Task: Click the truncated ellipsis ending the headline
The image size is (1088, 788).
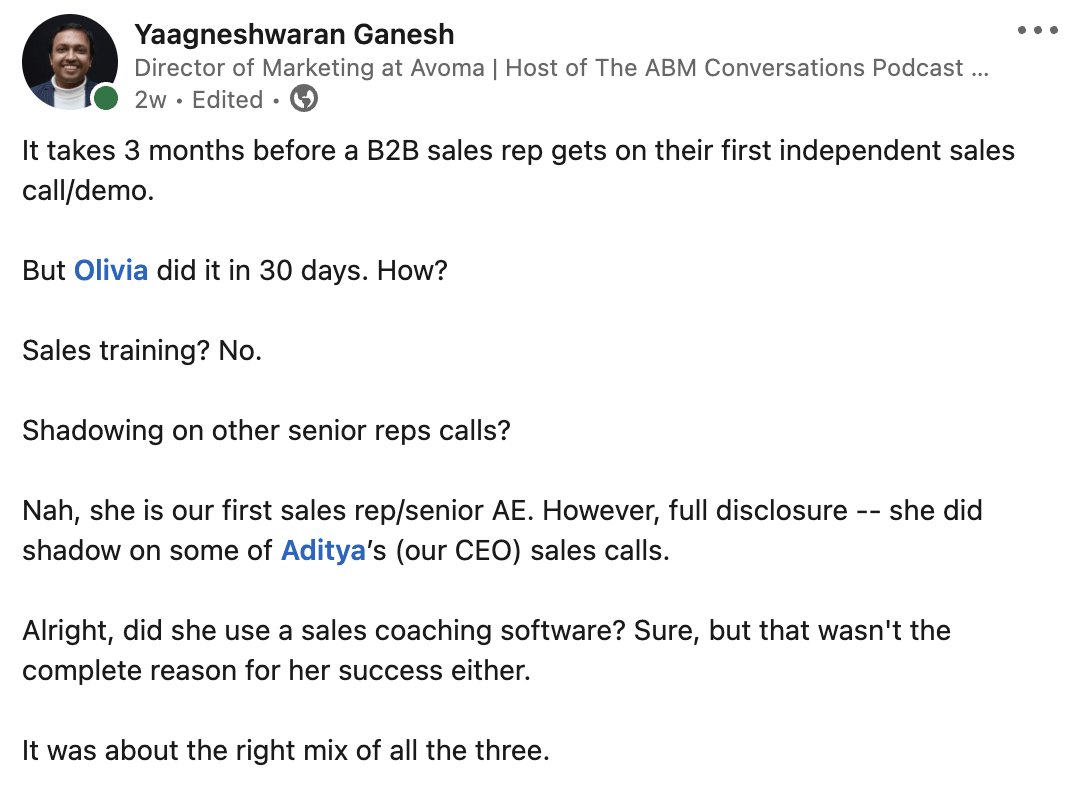Action: [x=979, y=68]
